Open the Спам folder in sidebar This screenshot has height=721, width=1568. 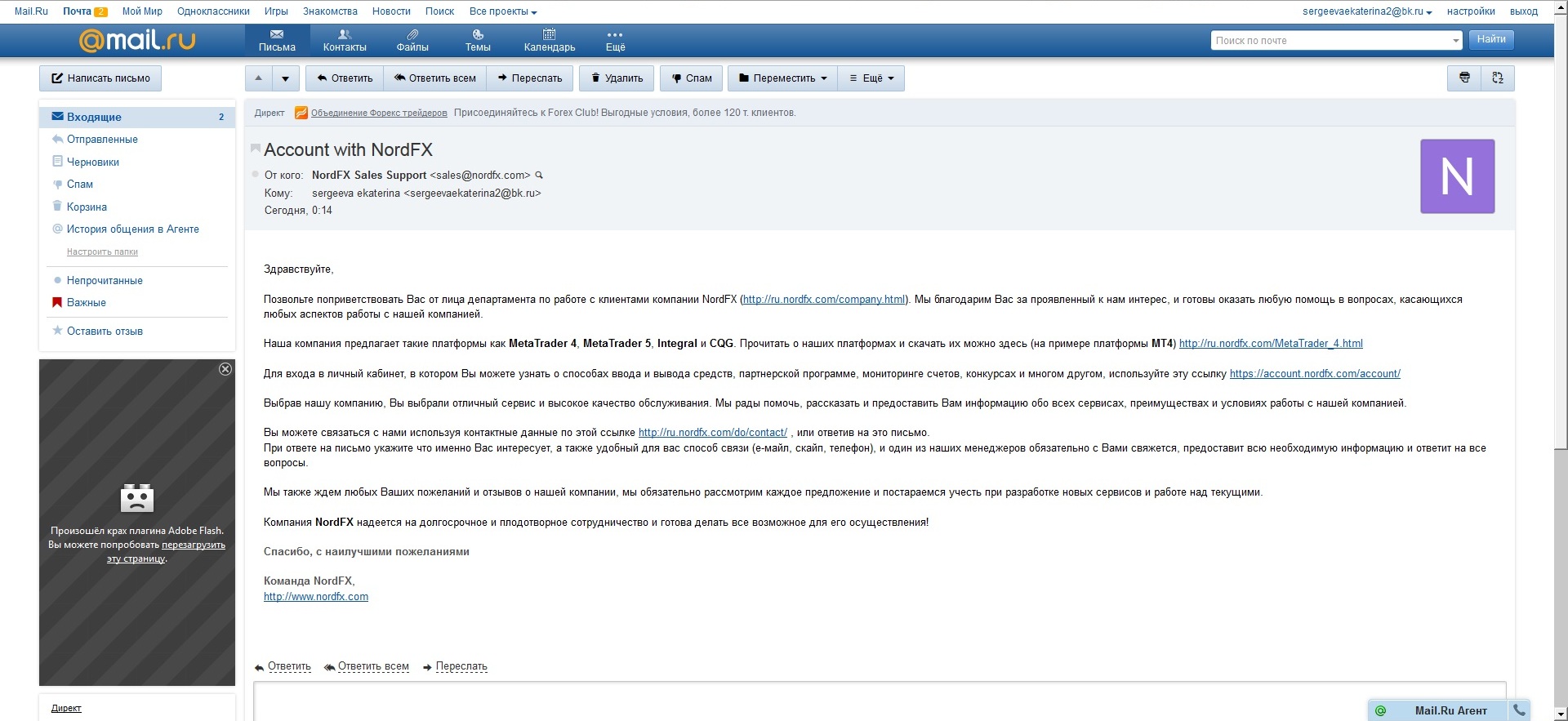click(x=79, y=185)
